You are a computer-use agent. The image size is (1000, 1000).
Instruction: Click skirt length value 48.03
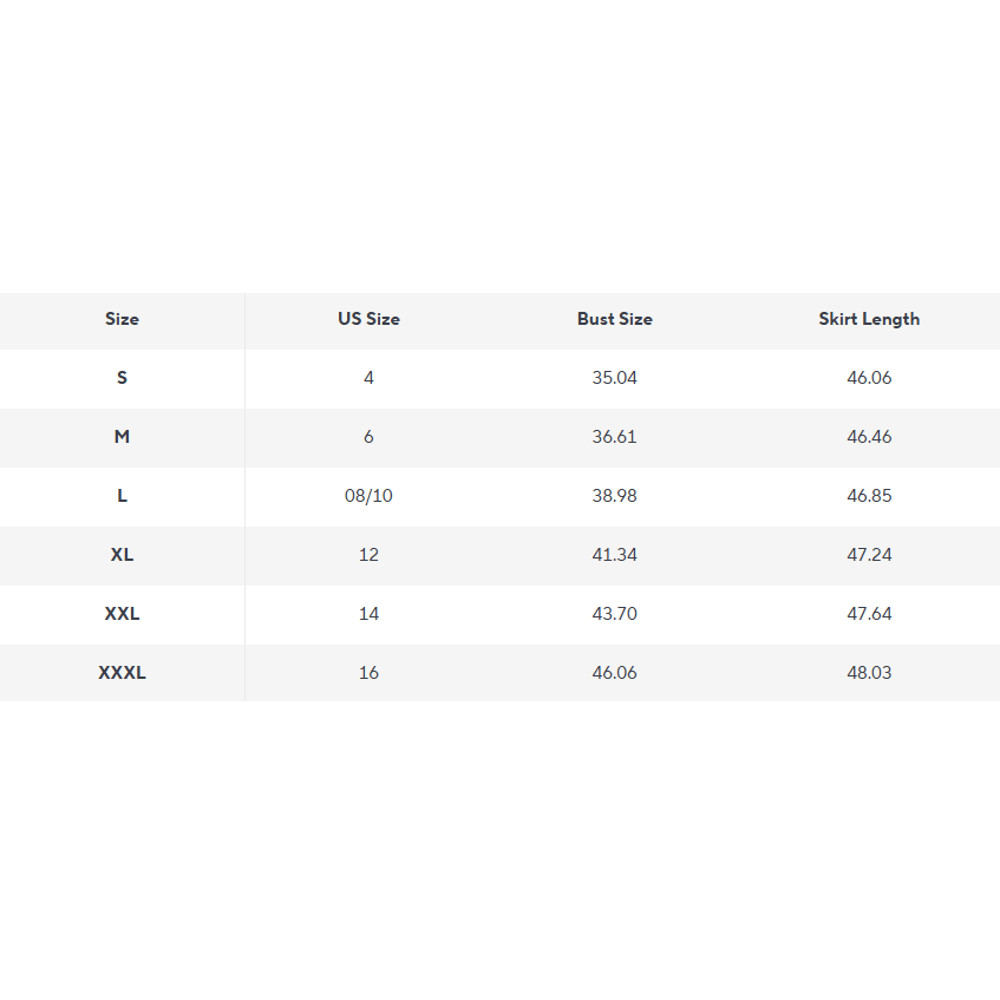(869, 673)
